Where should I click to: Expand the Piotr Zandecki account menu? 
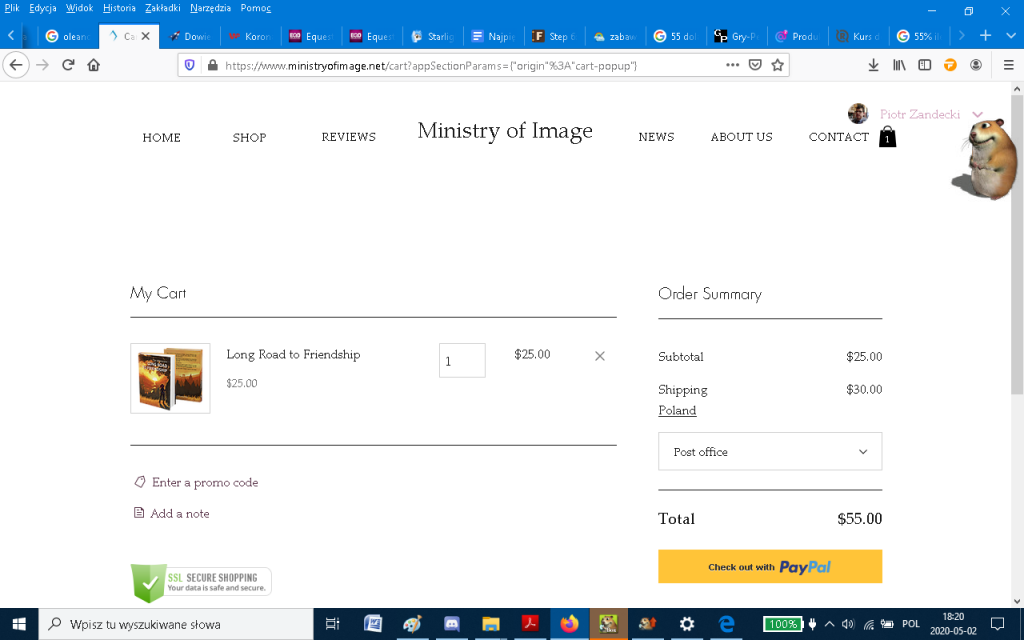(977, 115)
